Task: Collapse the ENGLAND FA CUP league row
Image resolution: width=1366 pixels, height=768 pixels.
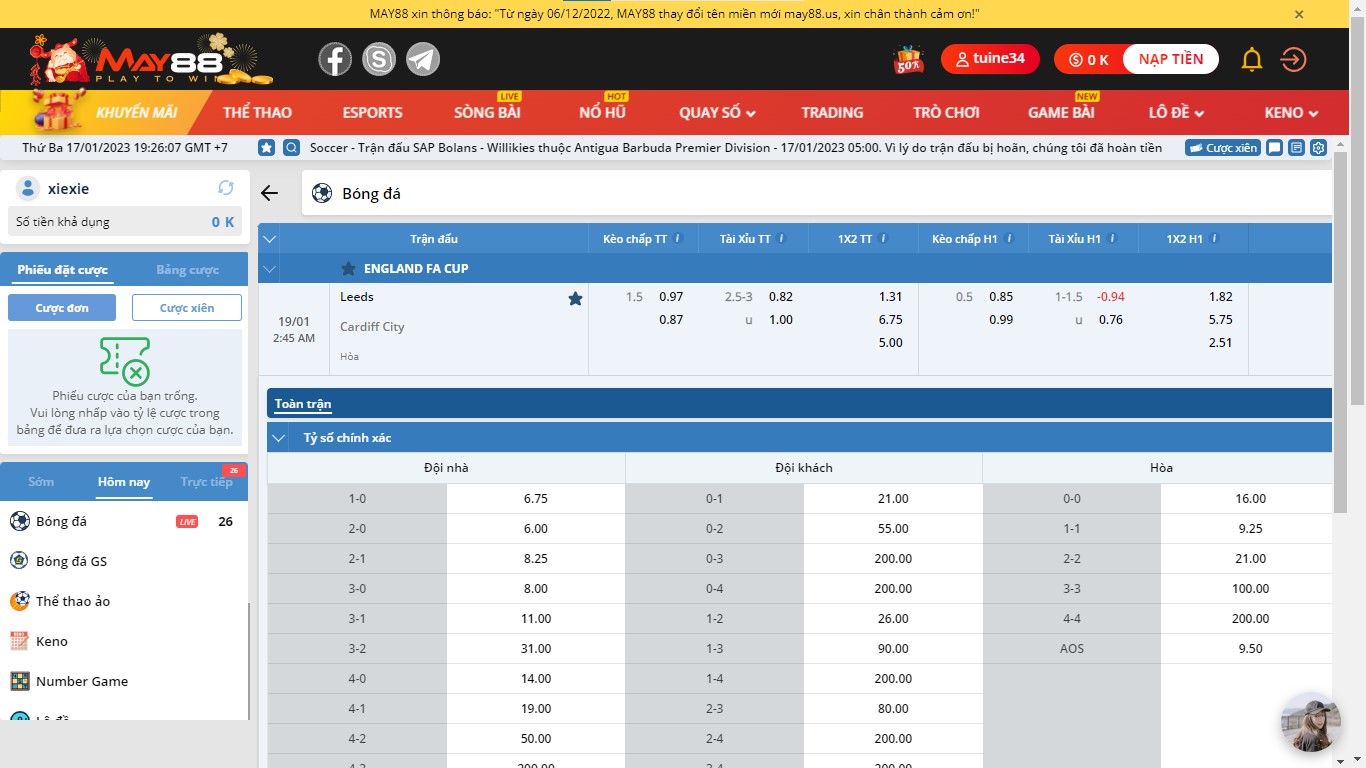Action: pos(268,269)
